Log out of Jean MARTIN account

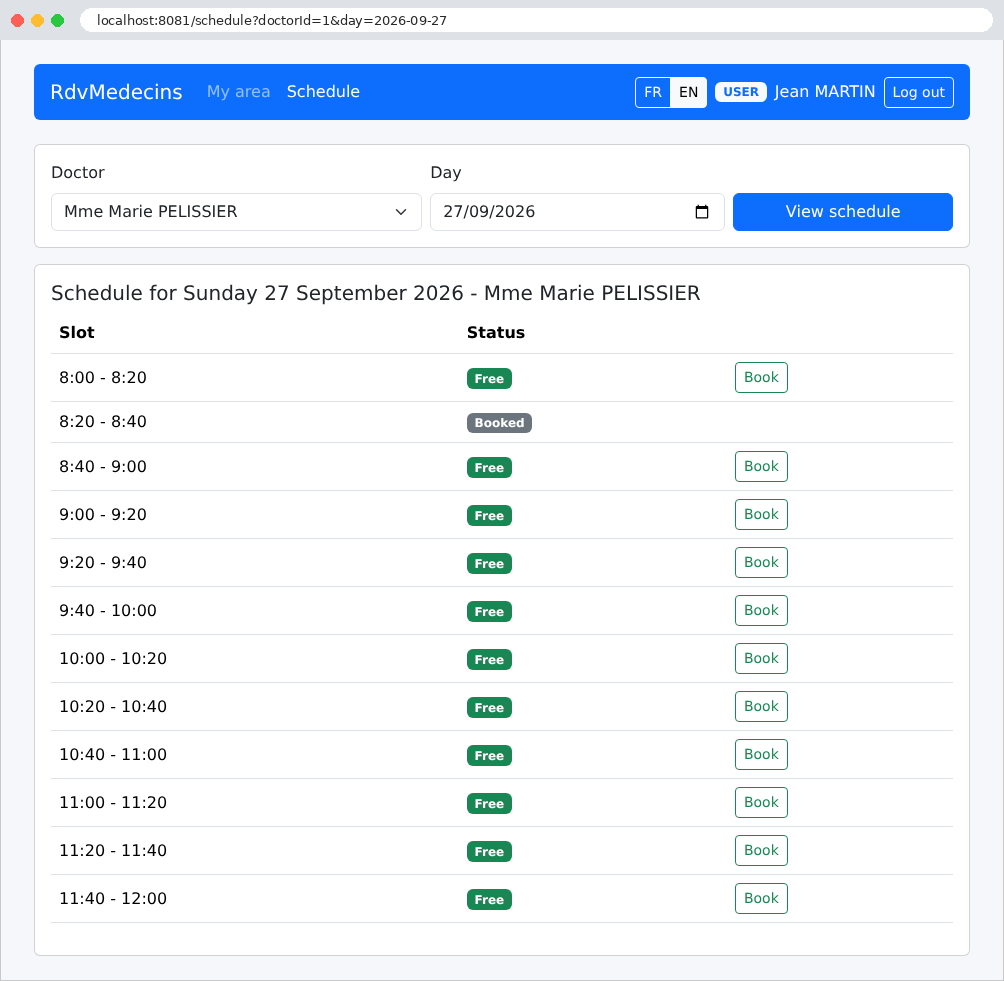pyautogui.click(x=918, y=92)
